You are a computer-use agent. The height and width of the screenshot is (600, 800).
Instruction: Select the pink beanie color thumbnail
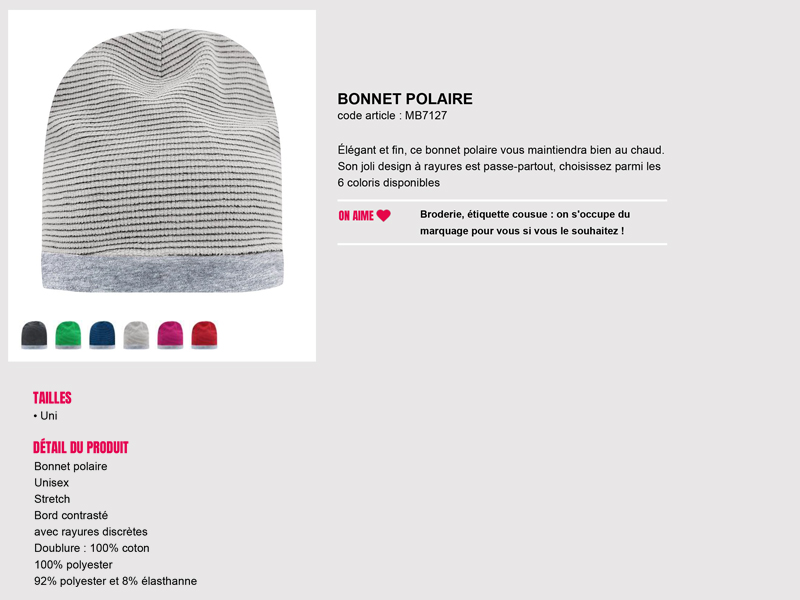pyautogui.click(x=170, y=335)
